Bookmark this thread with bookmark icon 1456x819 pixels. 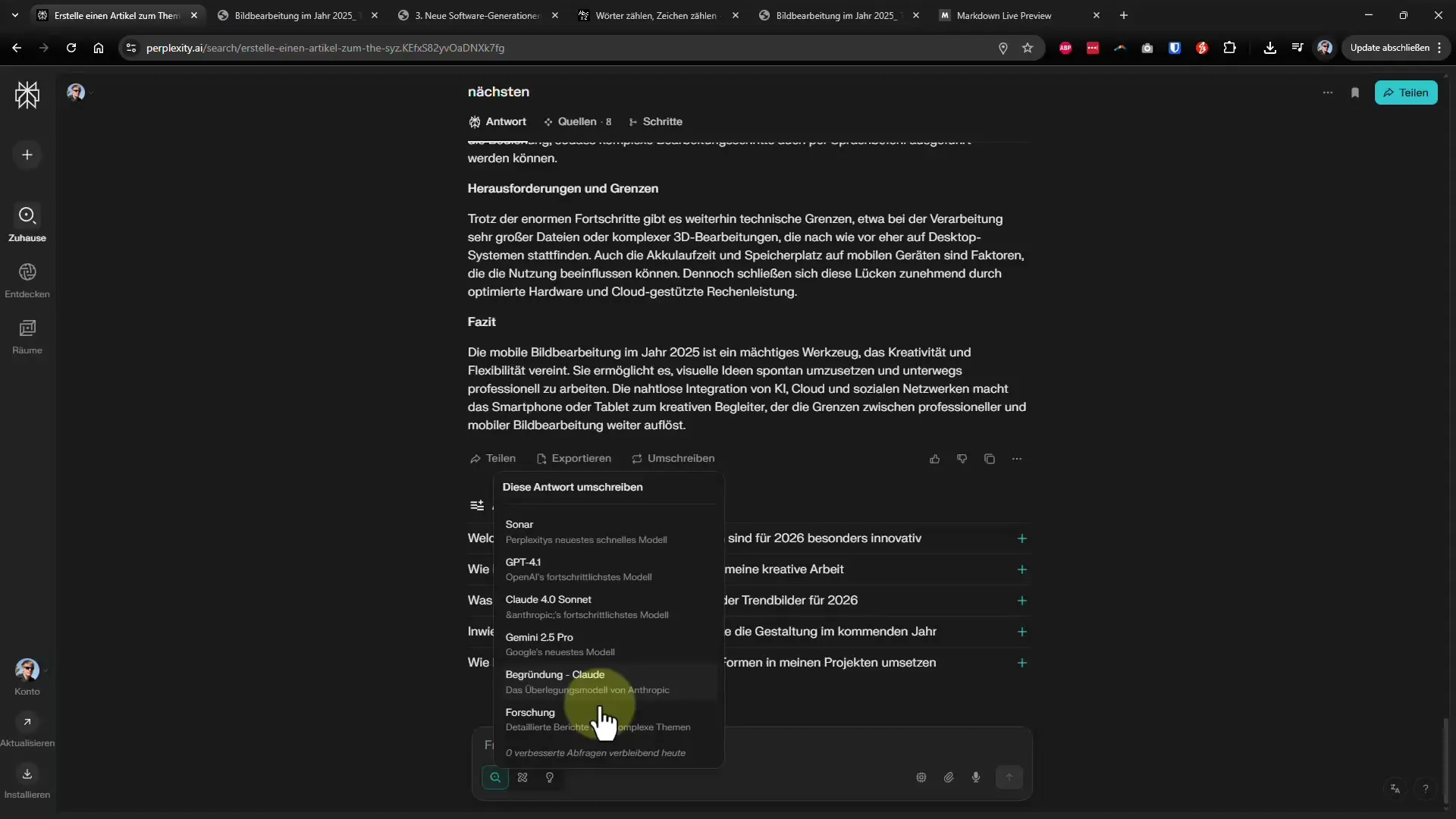1355,93
